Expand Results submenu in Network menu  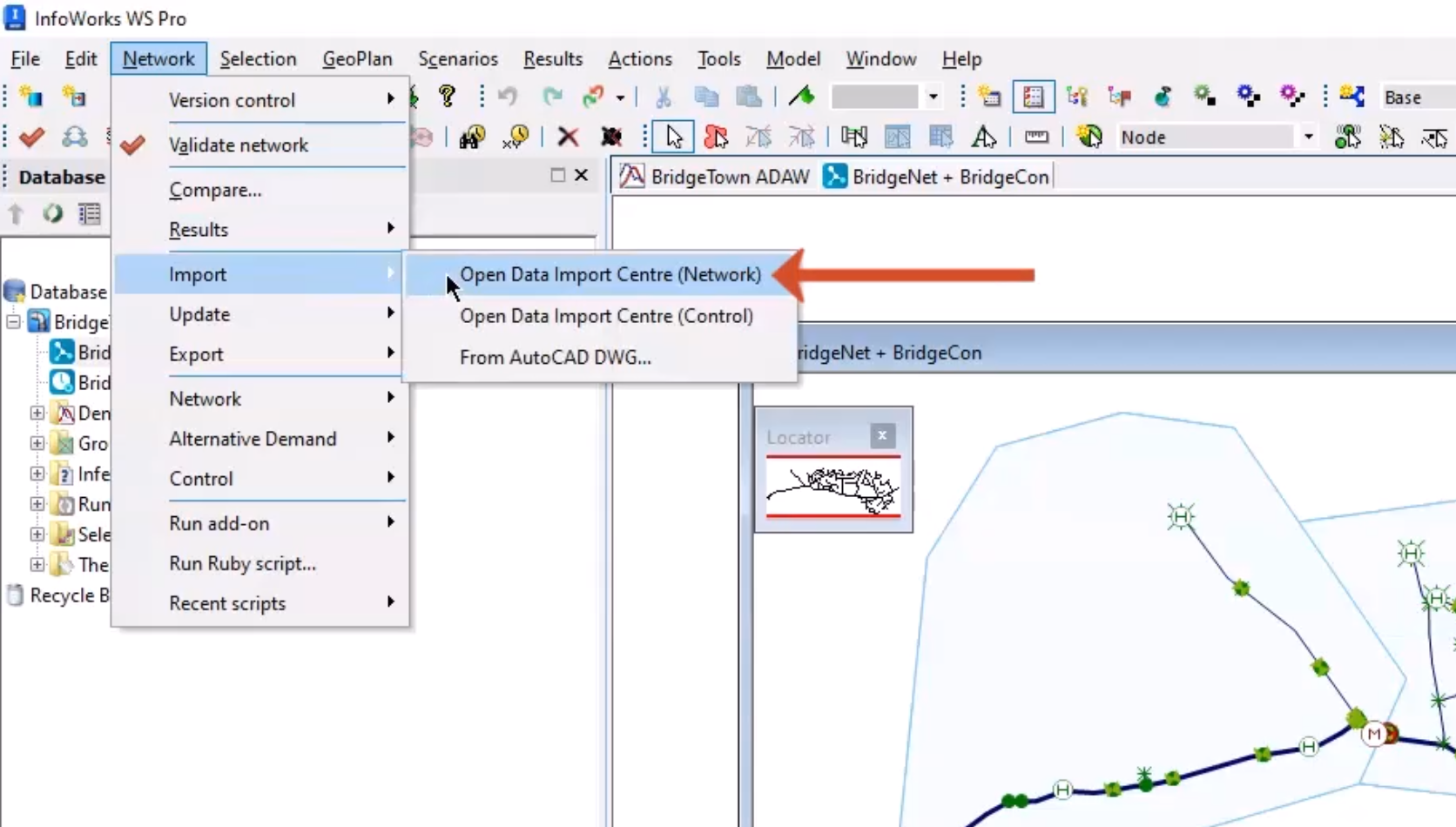pos(261,230)
